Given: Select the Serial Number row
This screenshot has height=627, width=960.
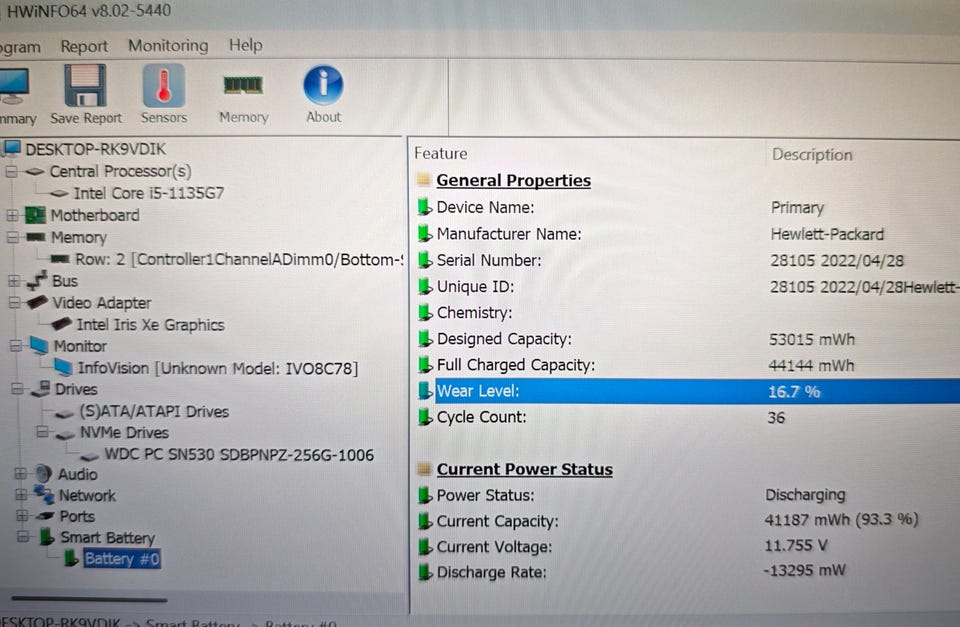Looking at the screenshot, I should pyautogui.click(x=687, y=260).
